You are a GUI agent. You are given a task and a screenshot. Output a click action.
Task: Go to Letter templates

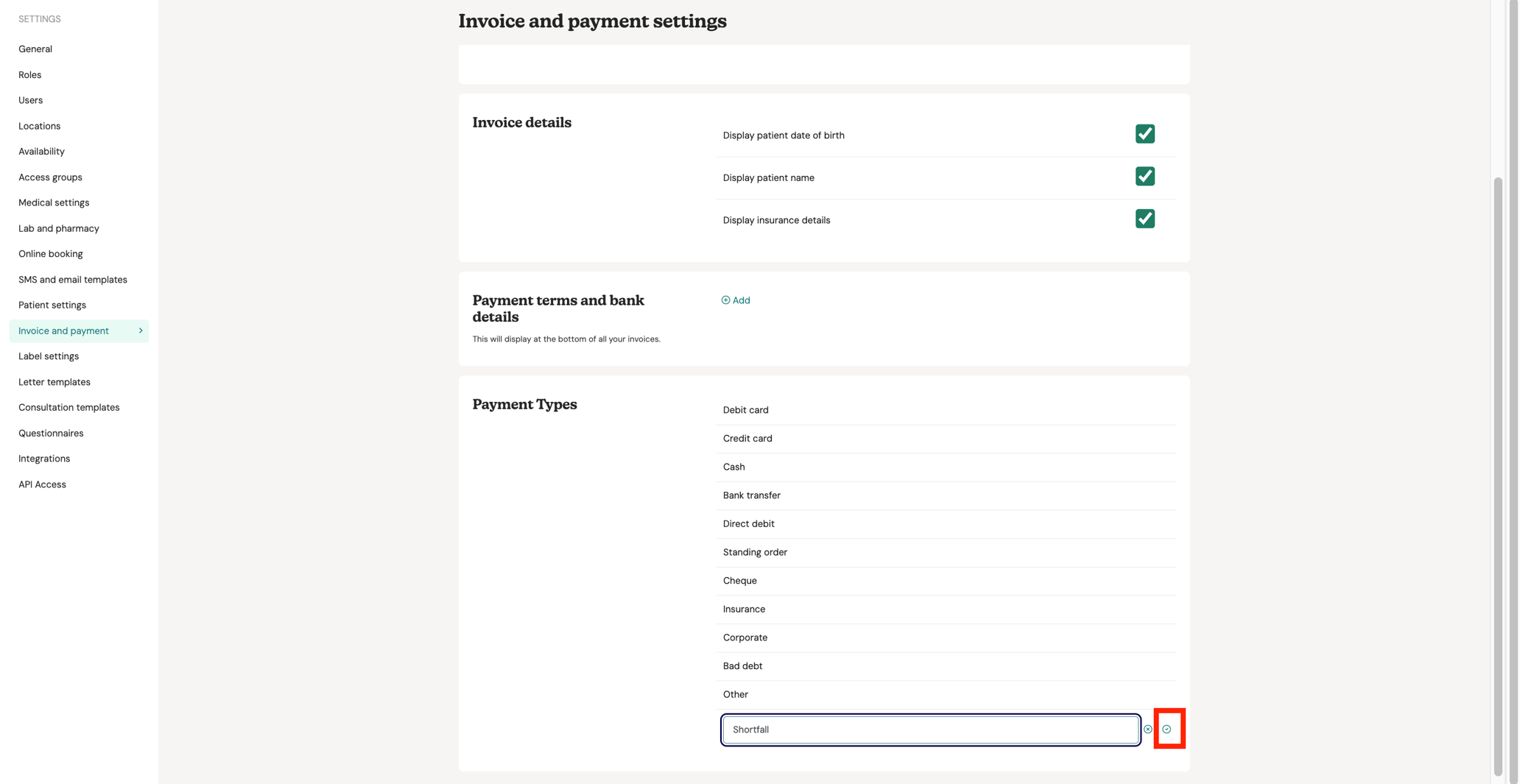pyautogui.click(x=54, y=381)
